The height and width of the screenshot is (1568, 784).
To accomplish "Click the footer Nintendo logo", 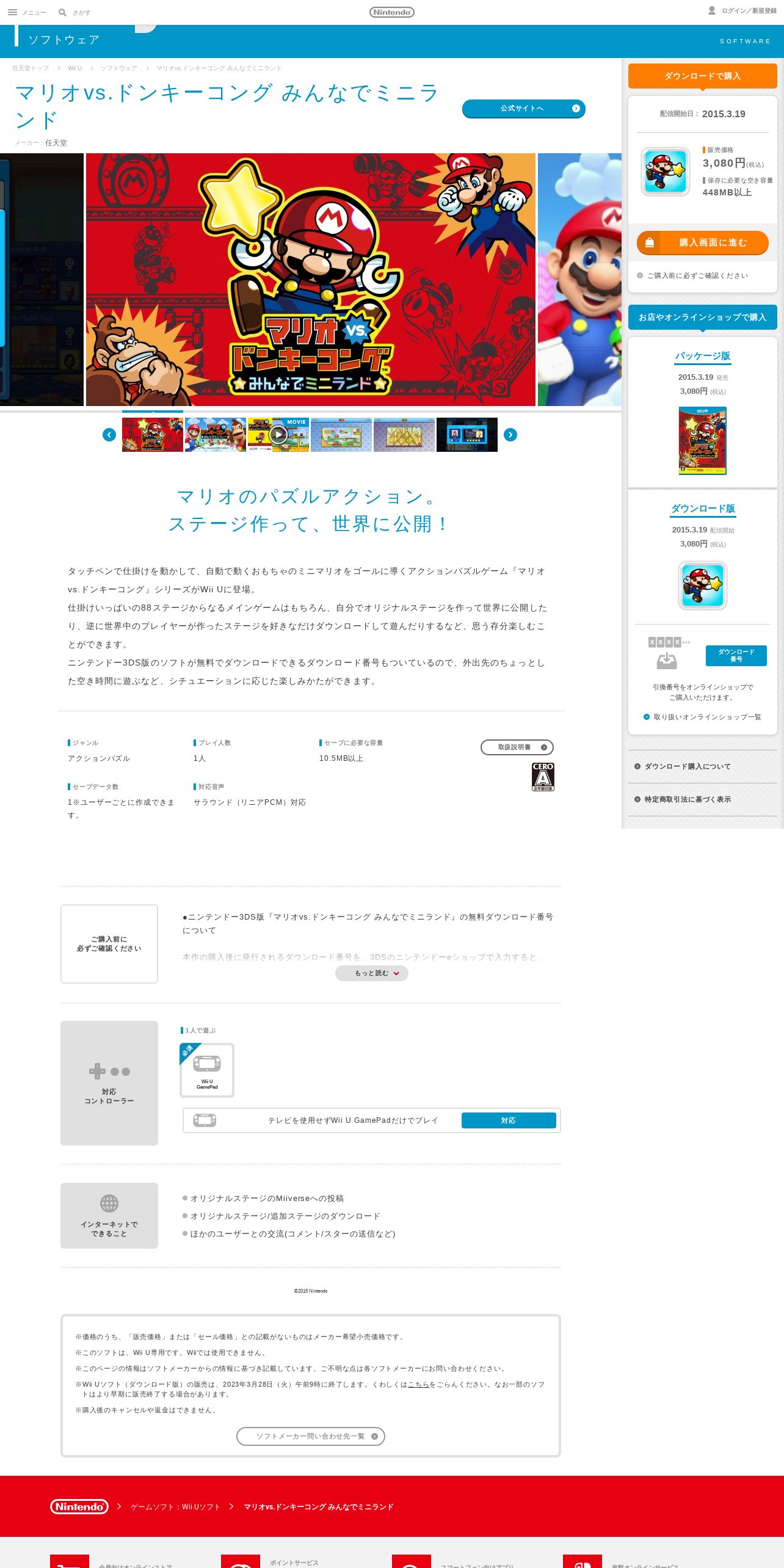I will tap(79, 1506).
